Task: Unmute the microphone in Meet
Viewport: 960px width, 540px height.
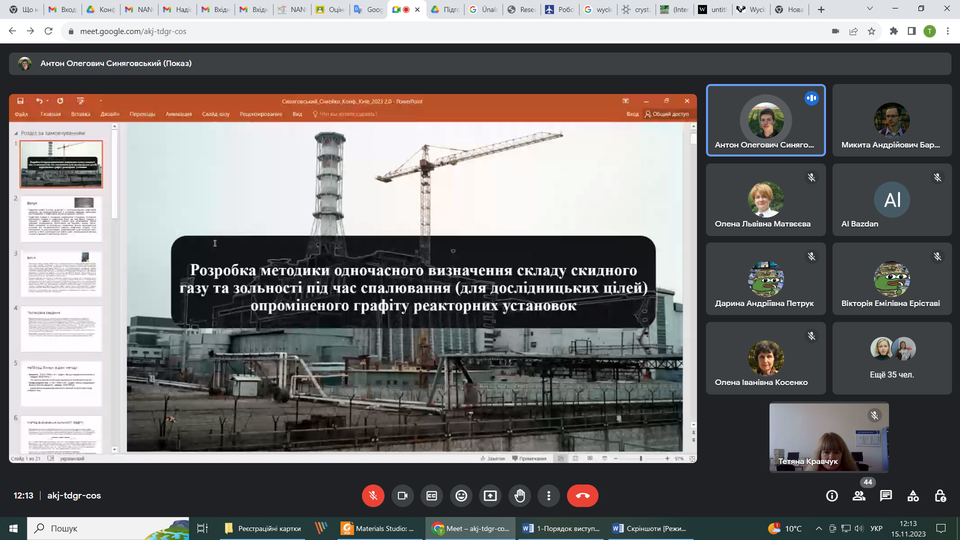Action: [373, 495]
